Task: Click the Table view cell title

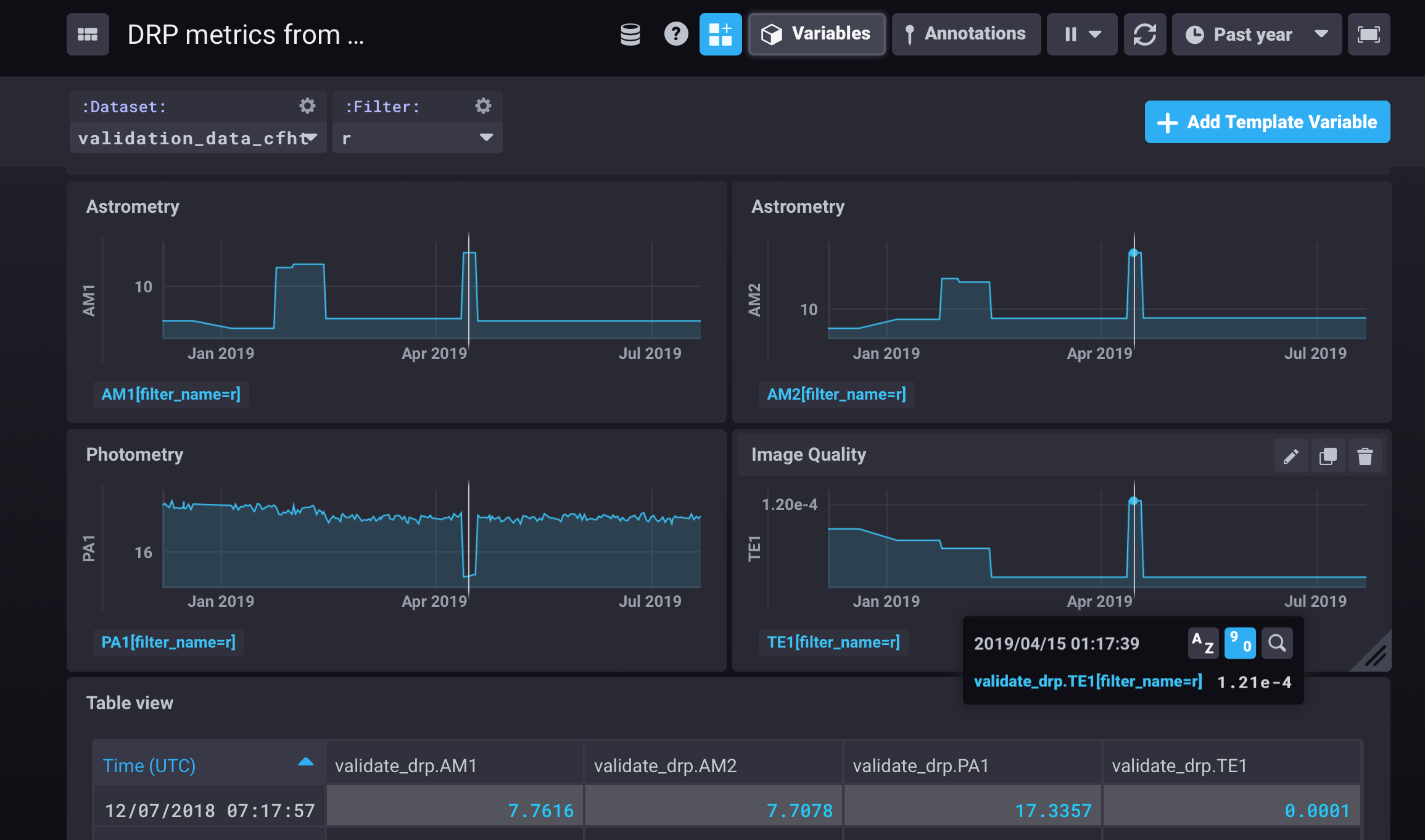Action: pyautogui.click(x=130, y=703)
